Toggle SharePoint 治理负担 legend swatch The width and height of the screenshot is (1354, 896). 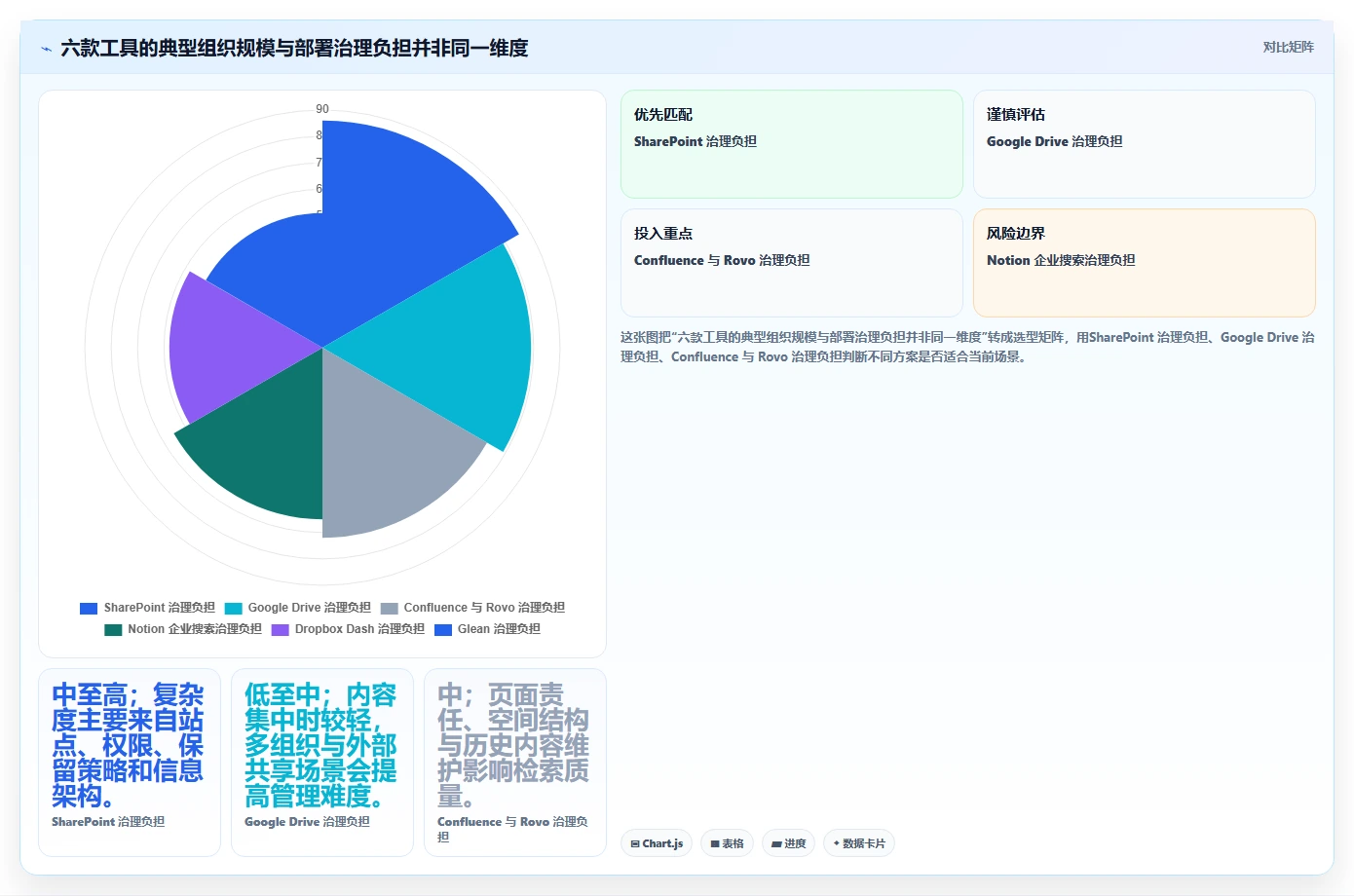pos(89,608)
